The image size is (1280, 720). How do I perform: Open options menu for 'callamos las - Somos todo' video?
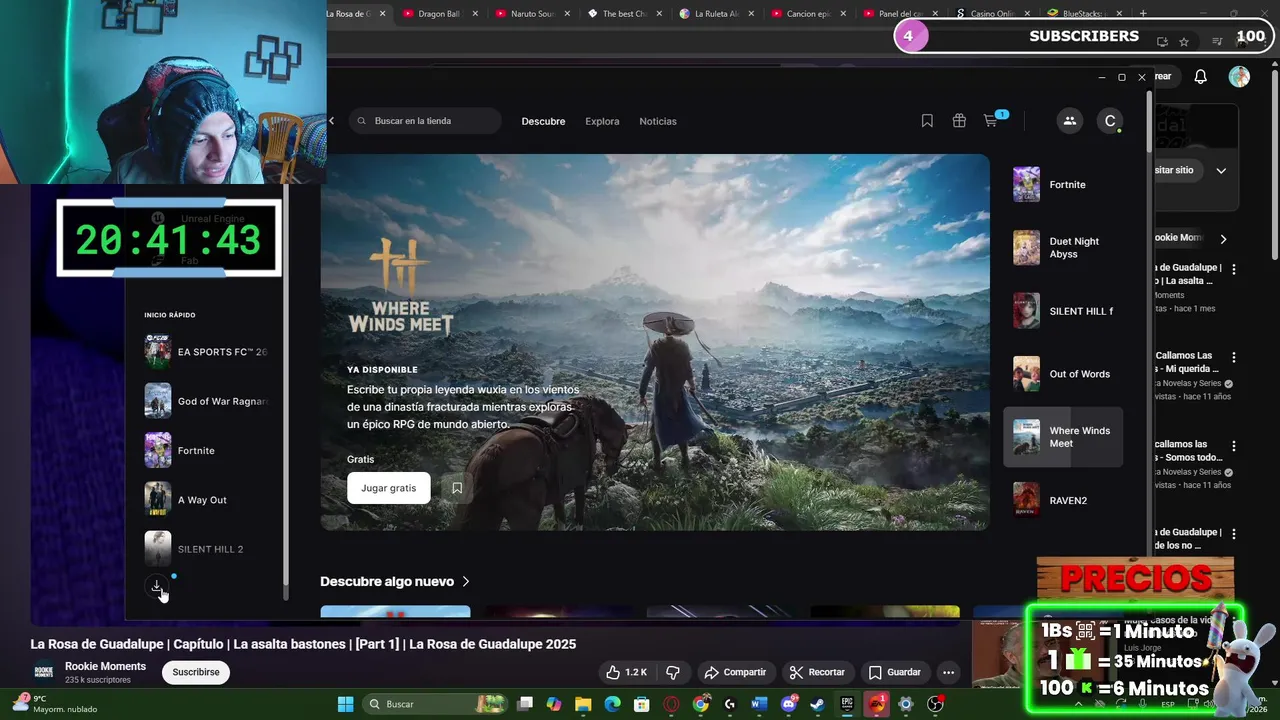(1234, 445)
